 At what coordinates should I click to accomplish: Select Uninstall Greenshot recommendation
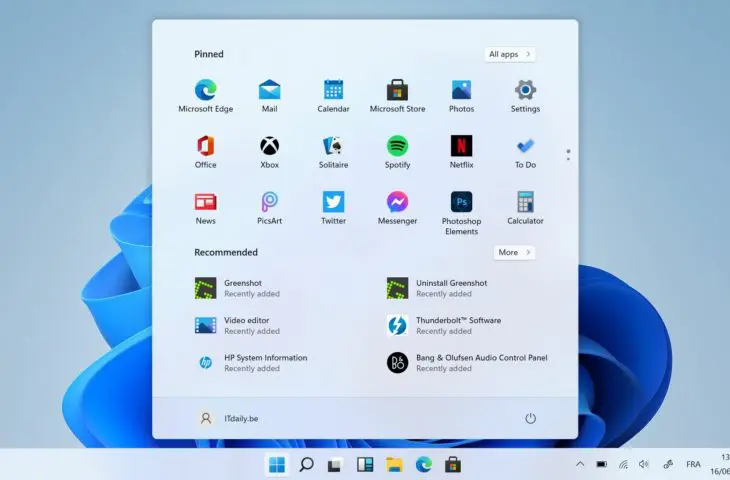click(x=437, y=288)
